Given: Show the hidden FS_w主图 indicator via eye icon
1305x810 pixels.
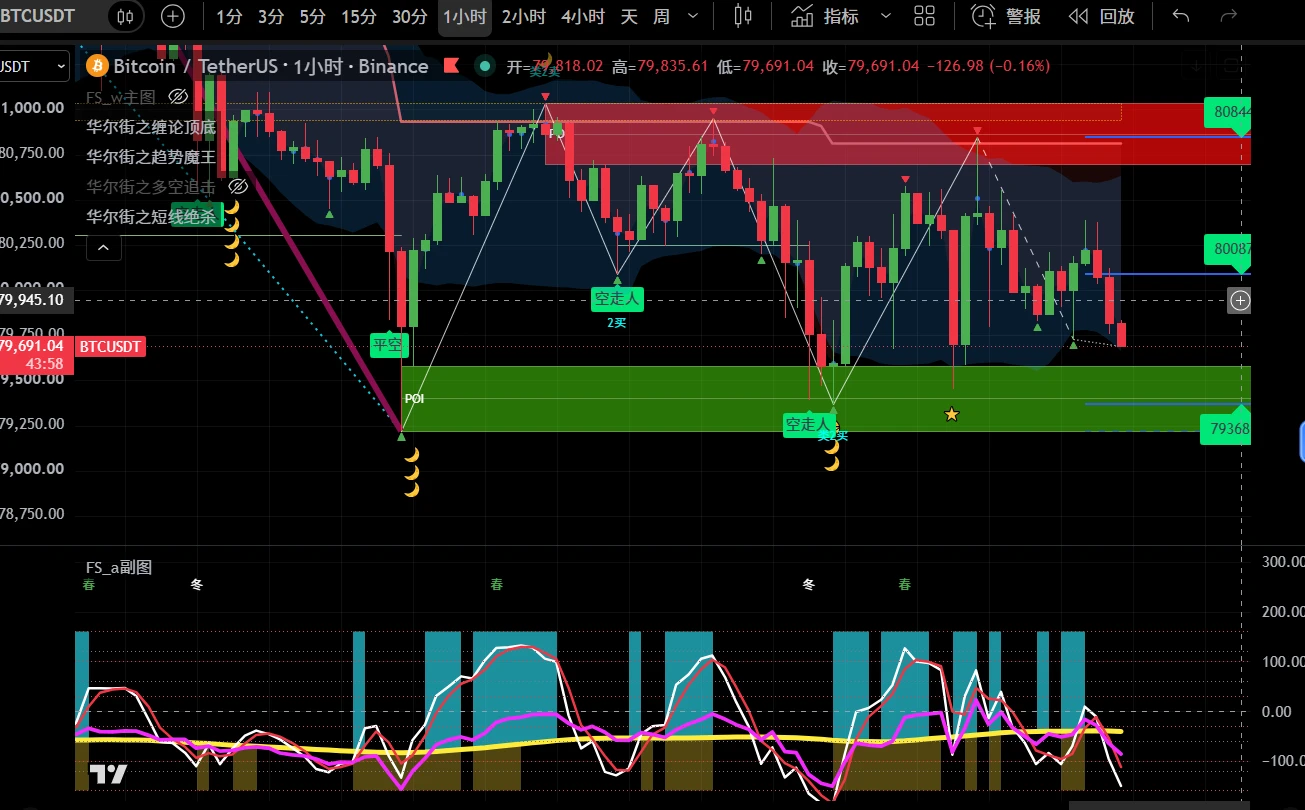Looking at the screenshot, I should [178, 97].
